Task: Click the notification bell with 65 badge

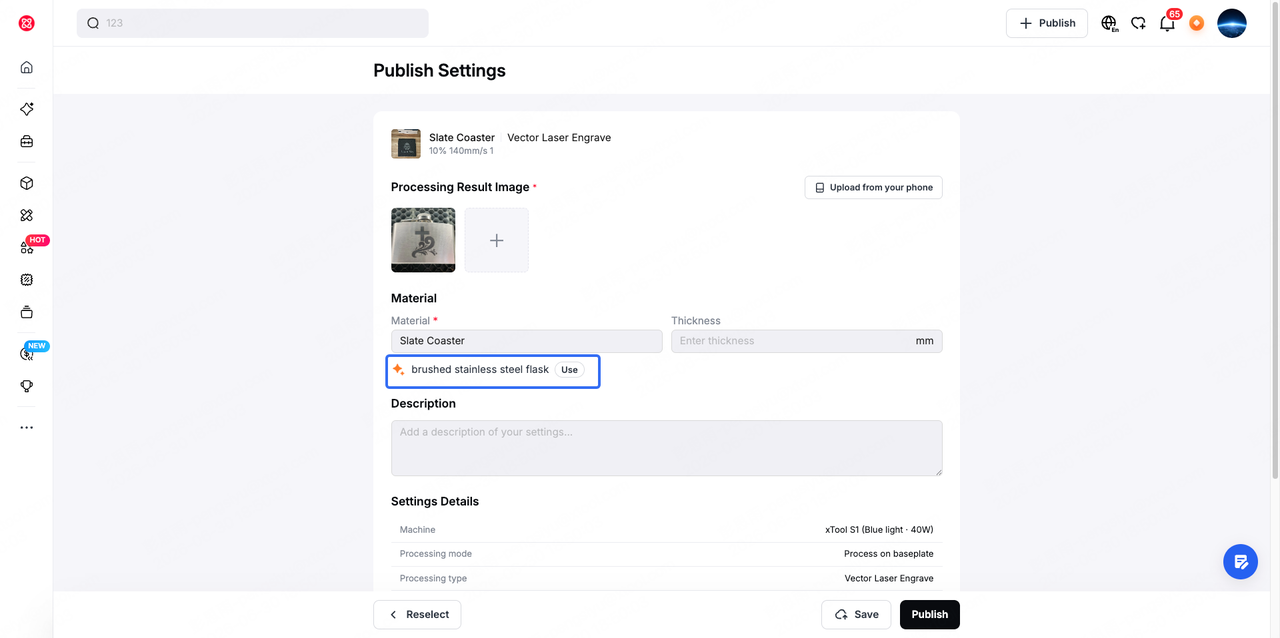Action: coord(1167,23)
